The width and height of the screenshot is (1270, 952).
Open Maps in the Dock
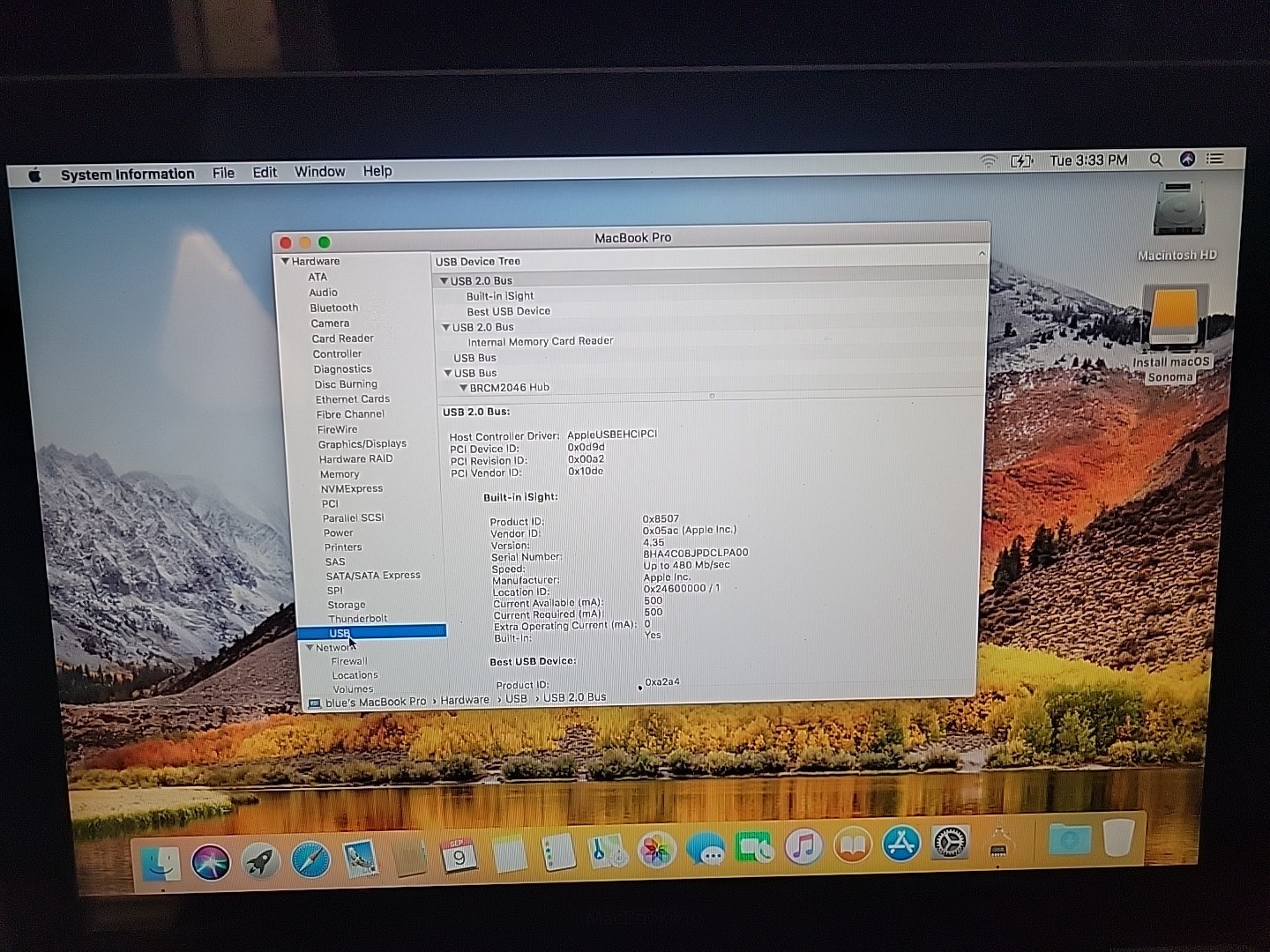[x=608, y=852]
